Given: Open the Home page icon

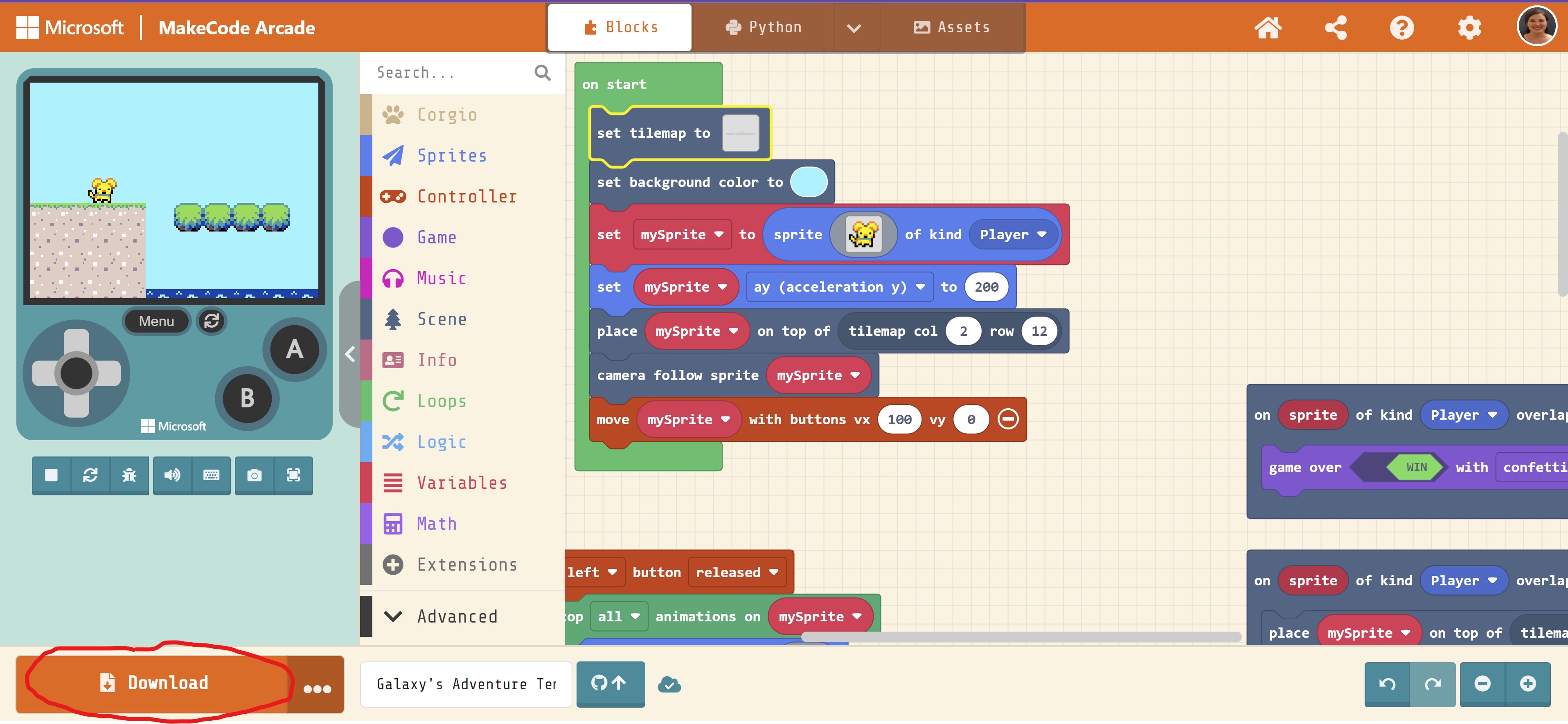Looking at the screenshot, I should click(x=1268, y=28).
